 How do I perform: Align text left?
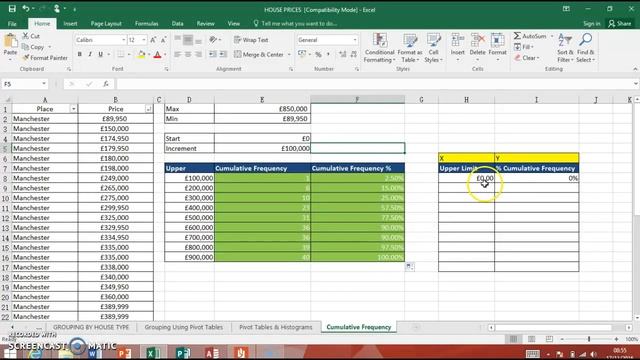coord(177,54)
